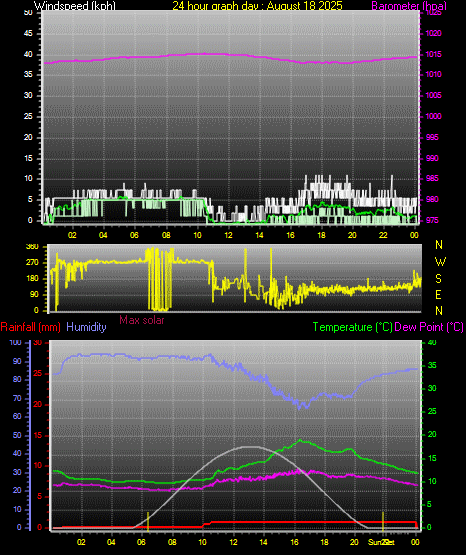
Task: Click the 1015 barometer scale value
Action: [433, 54]
